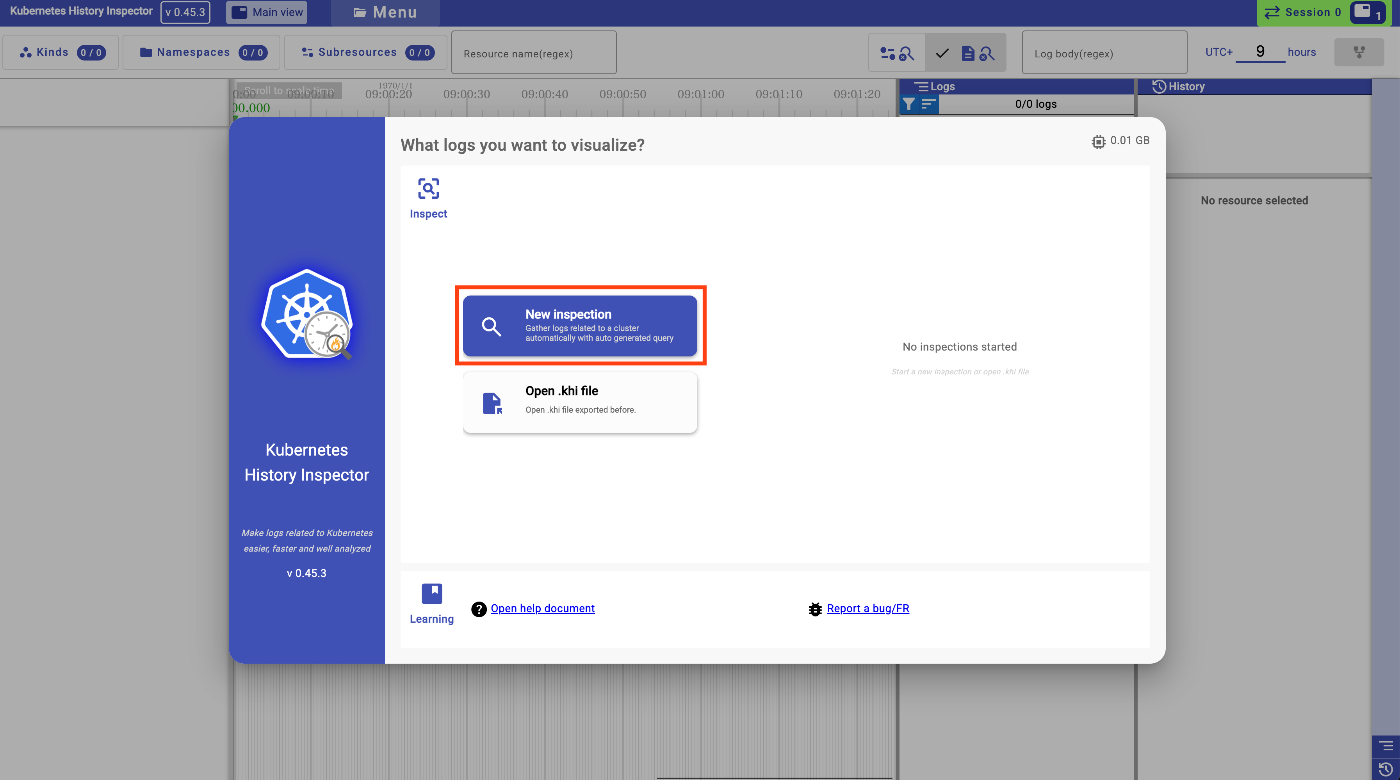Viewport: 1400px width, 780px height.
Task: Select the Learning bookmark icon
Action: 431,594
